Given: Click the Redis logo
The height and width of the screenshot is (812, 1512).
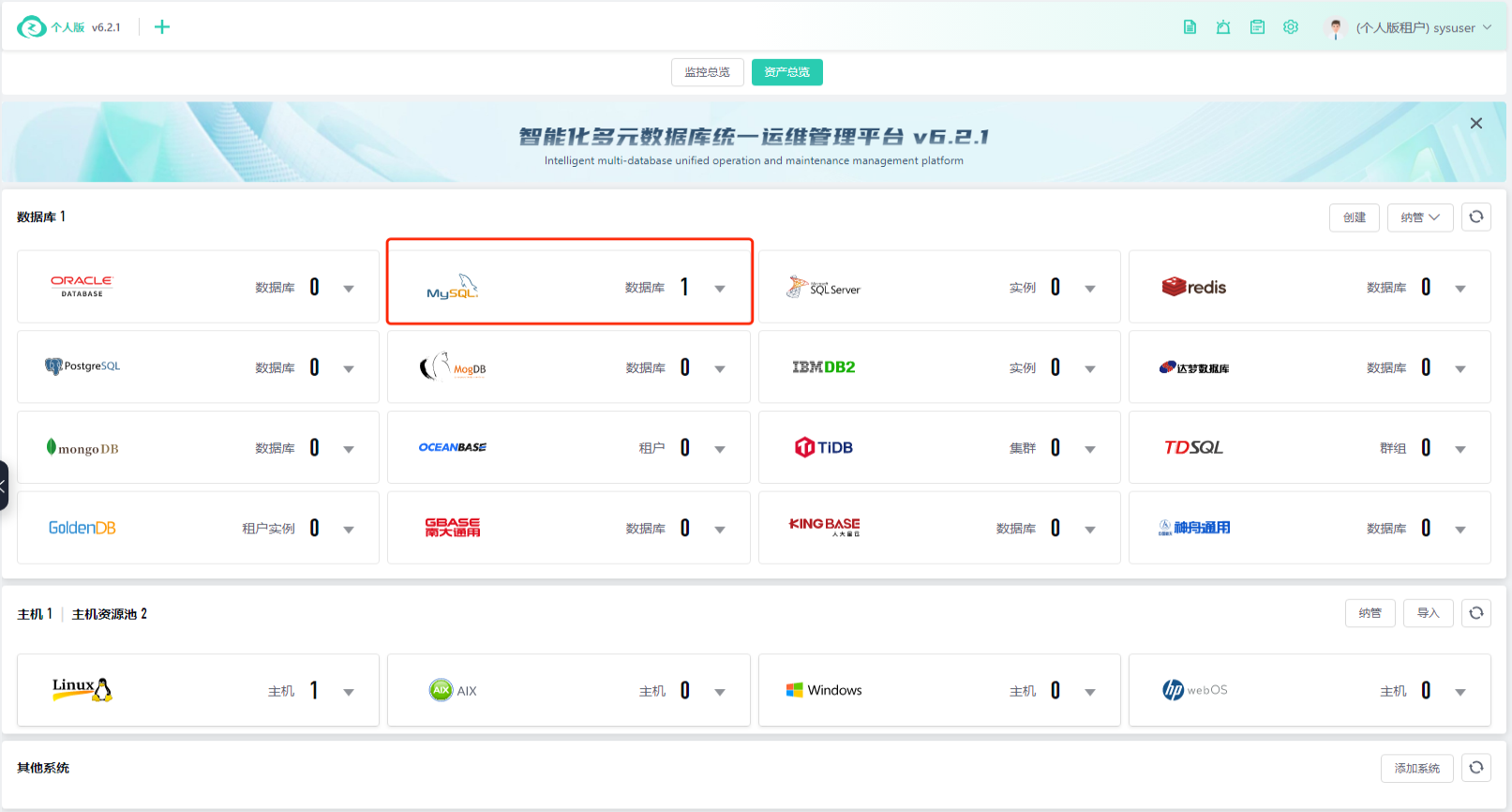Looking at the screenshot, I should 1194,287.
